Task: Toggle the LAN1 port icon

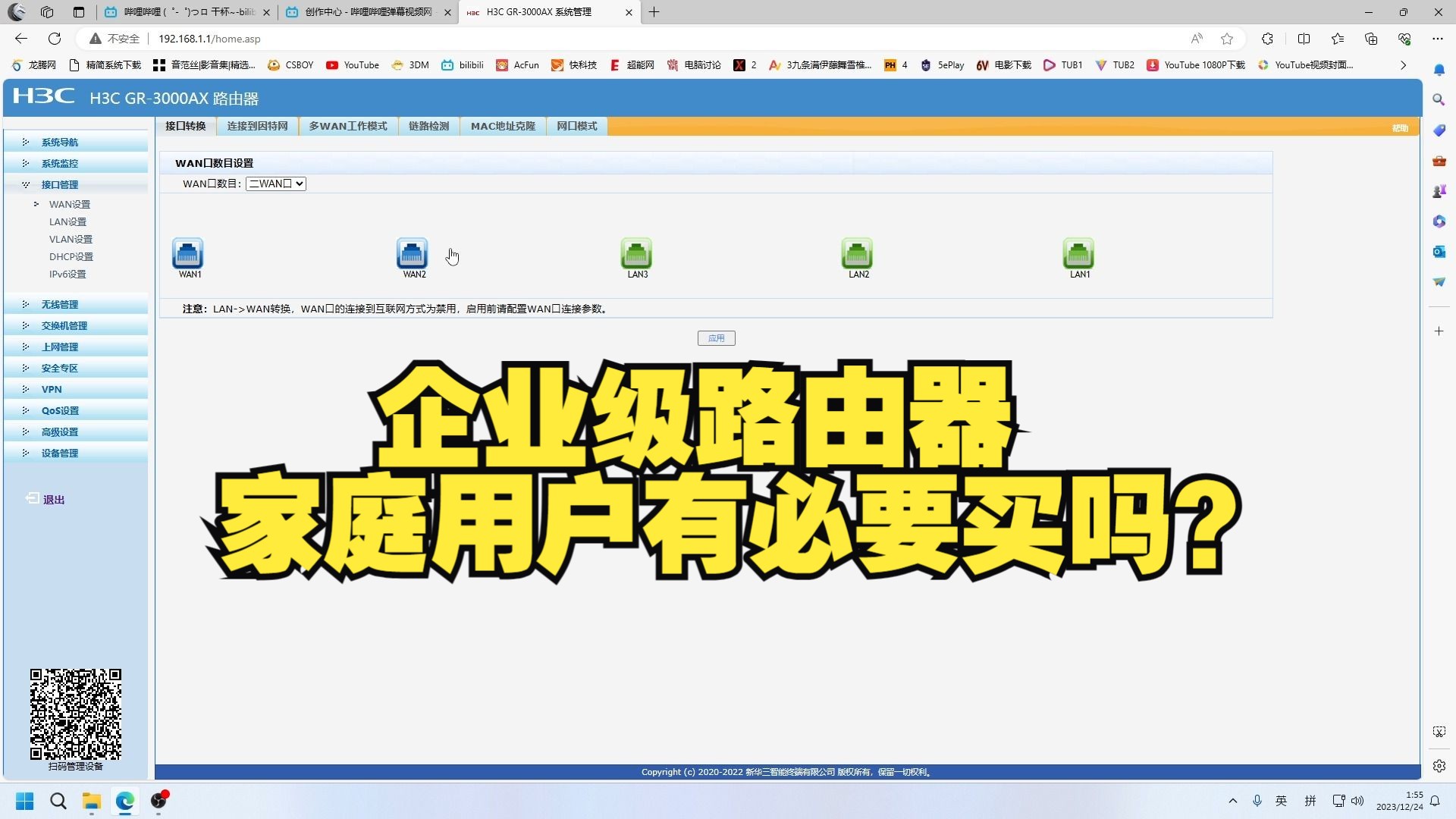Action: point(1078,253)
